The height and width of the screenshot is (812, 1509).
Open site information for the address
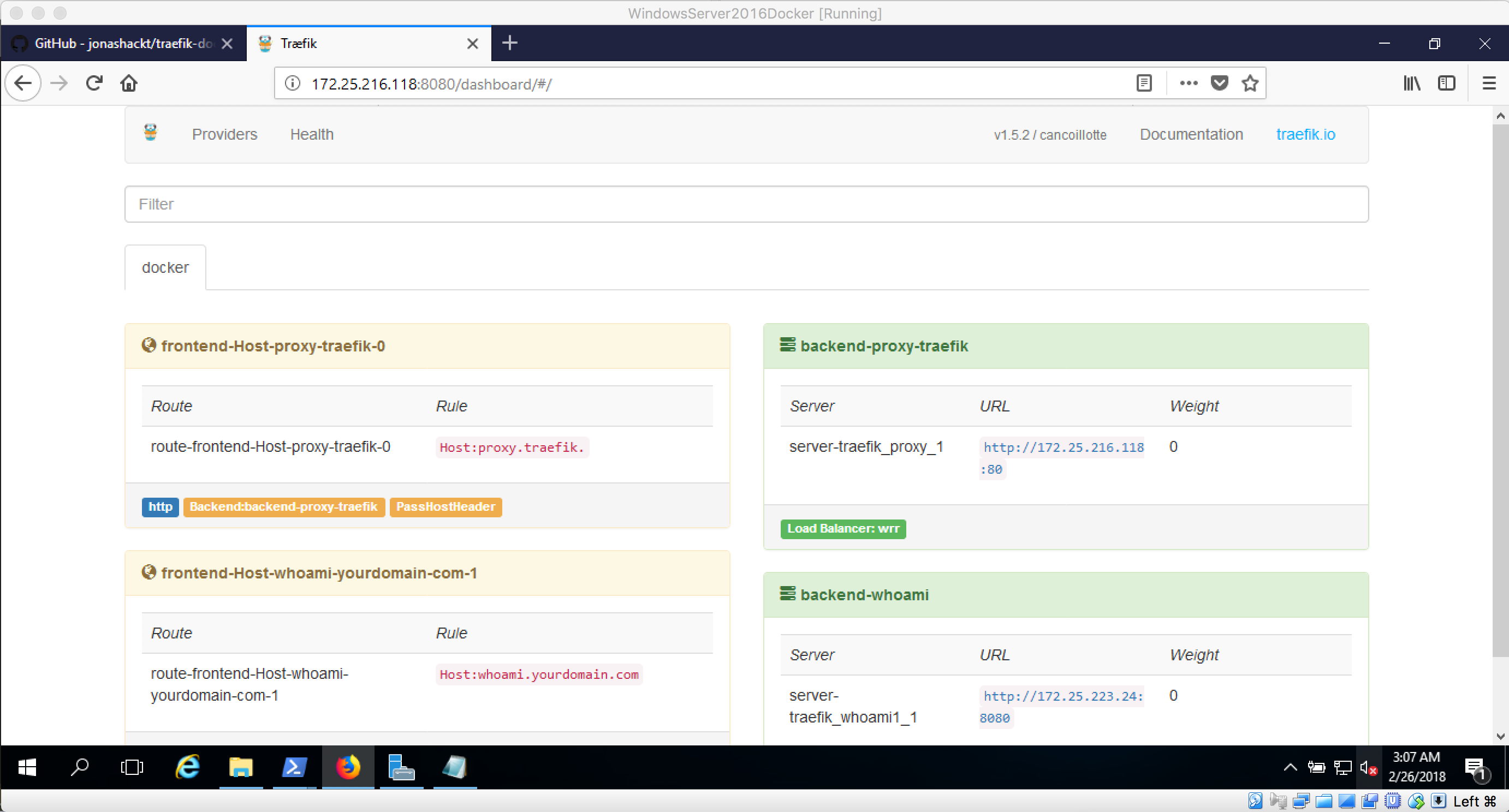[x=293, y=83]
